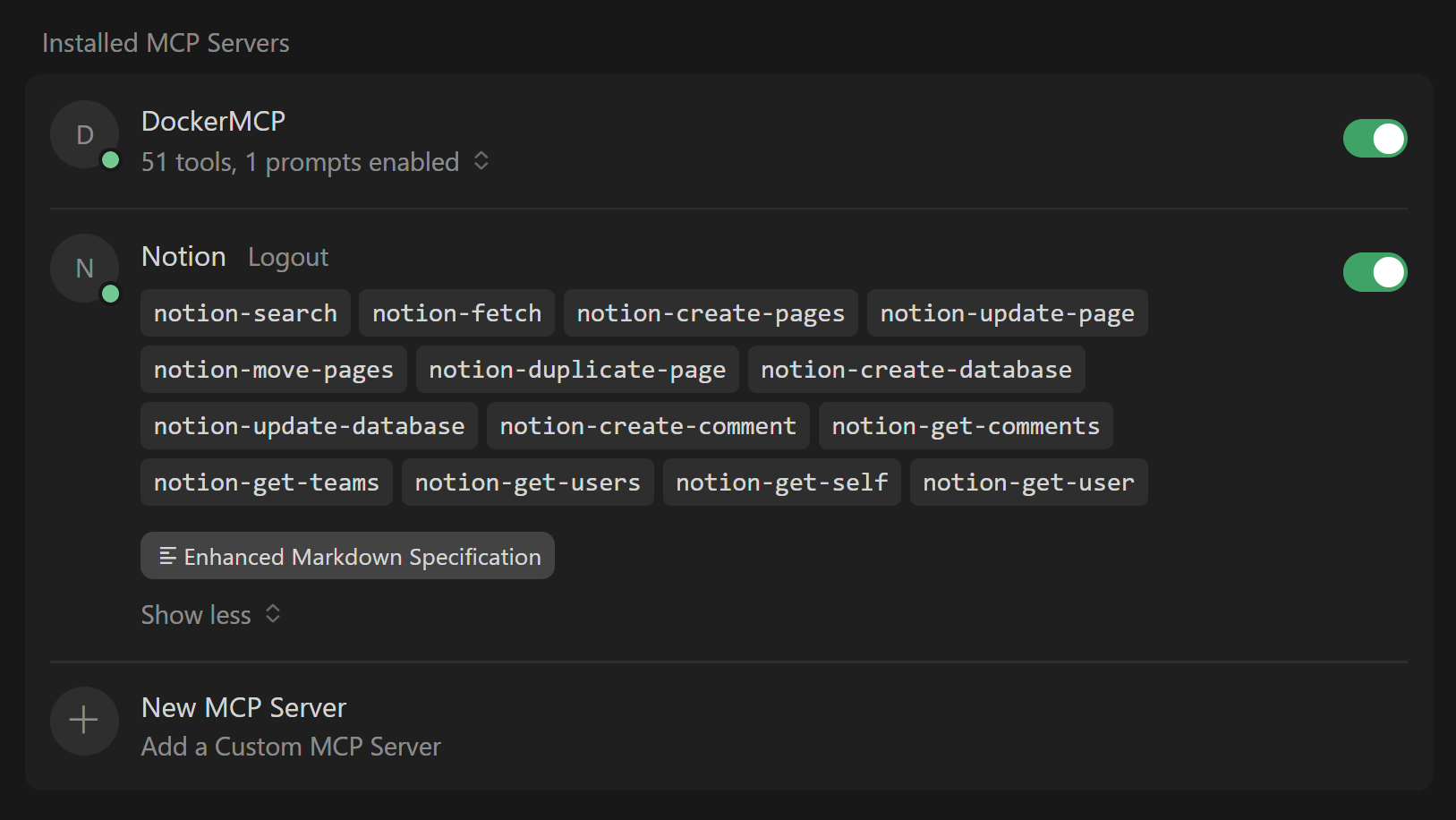Click the notion-duplicate-page tool
The image size is (1456, 820).
577,370
